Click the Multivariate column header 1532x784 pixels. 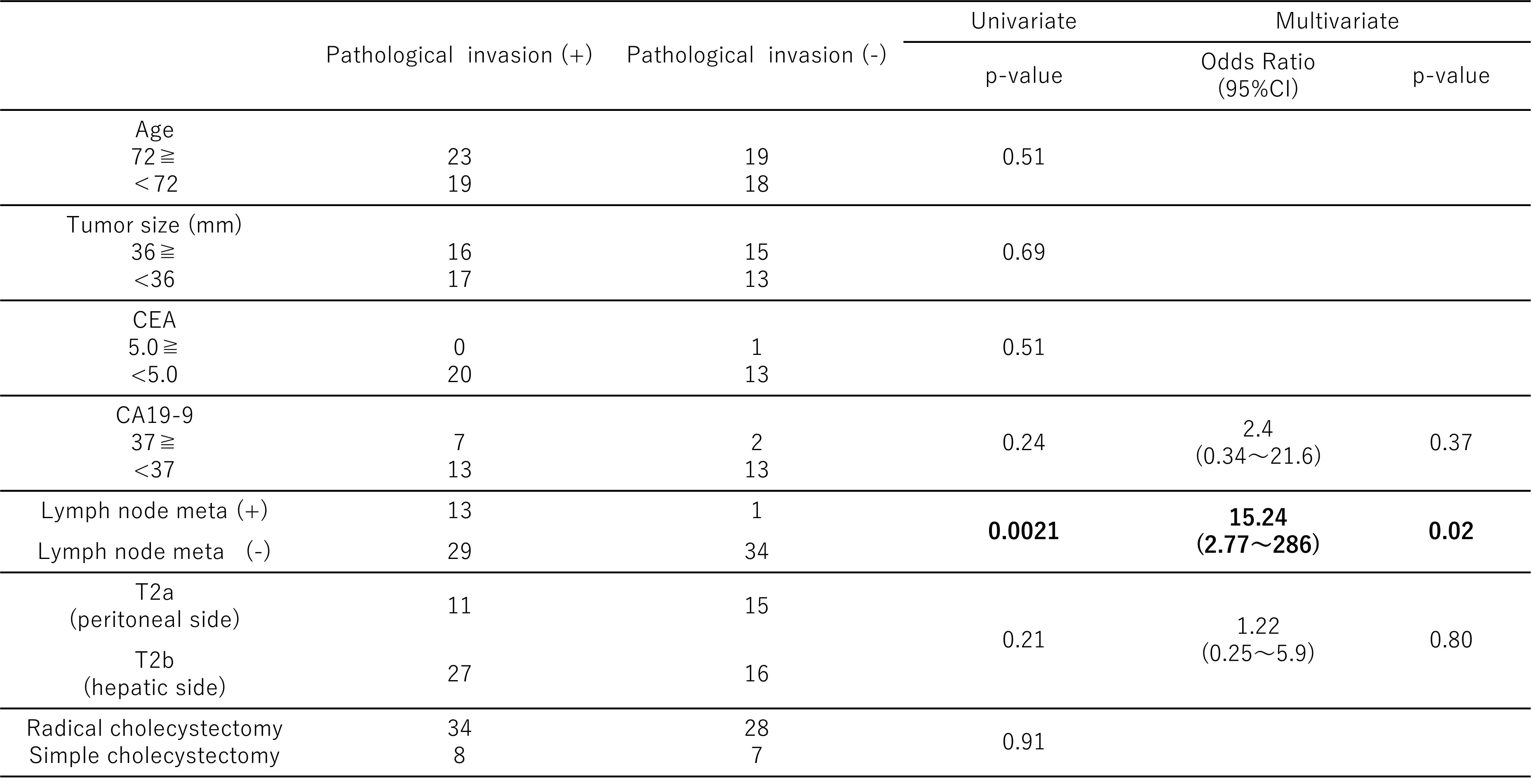click(x=1337, y=21)
